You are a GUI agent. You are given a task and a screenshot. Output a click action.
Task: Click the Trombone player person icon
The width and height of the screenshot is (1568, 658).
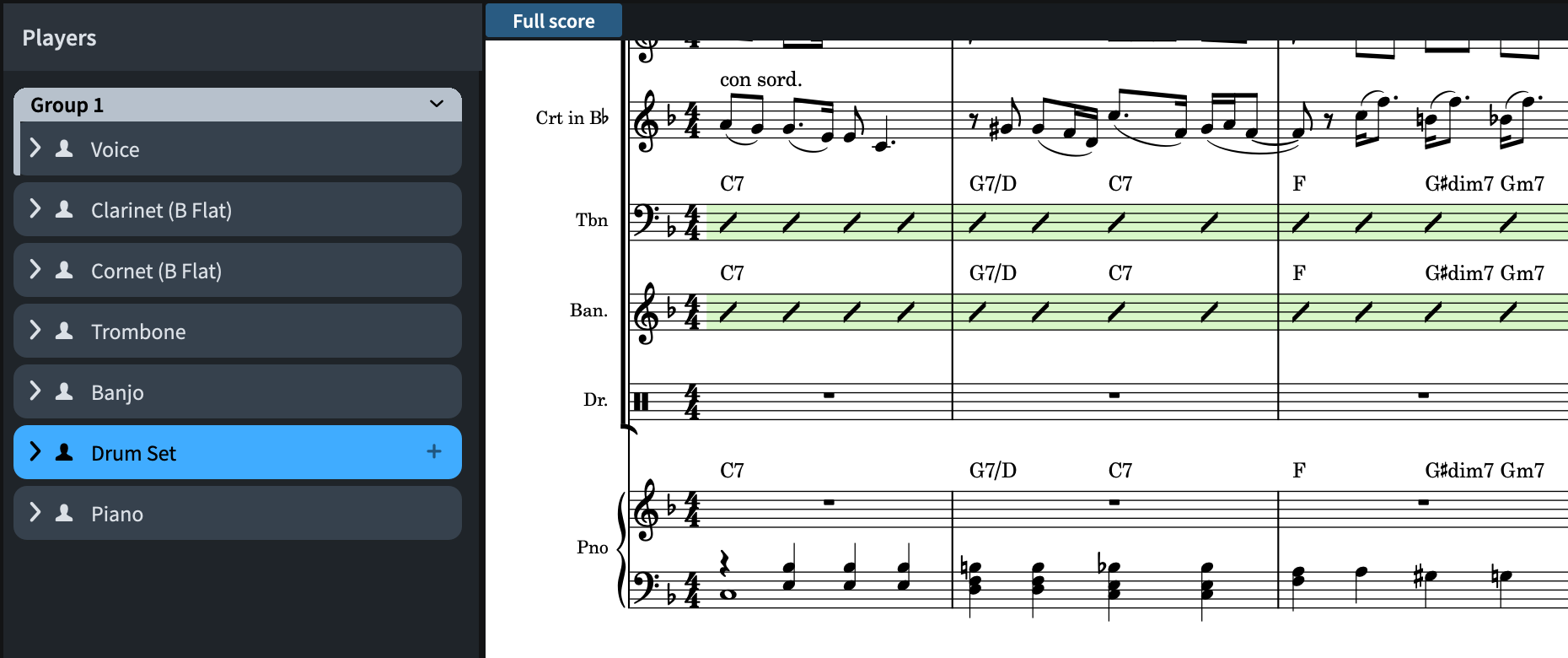pos(64,331)
